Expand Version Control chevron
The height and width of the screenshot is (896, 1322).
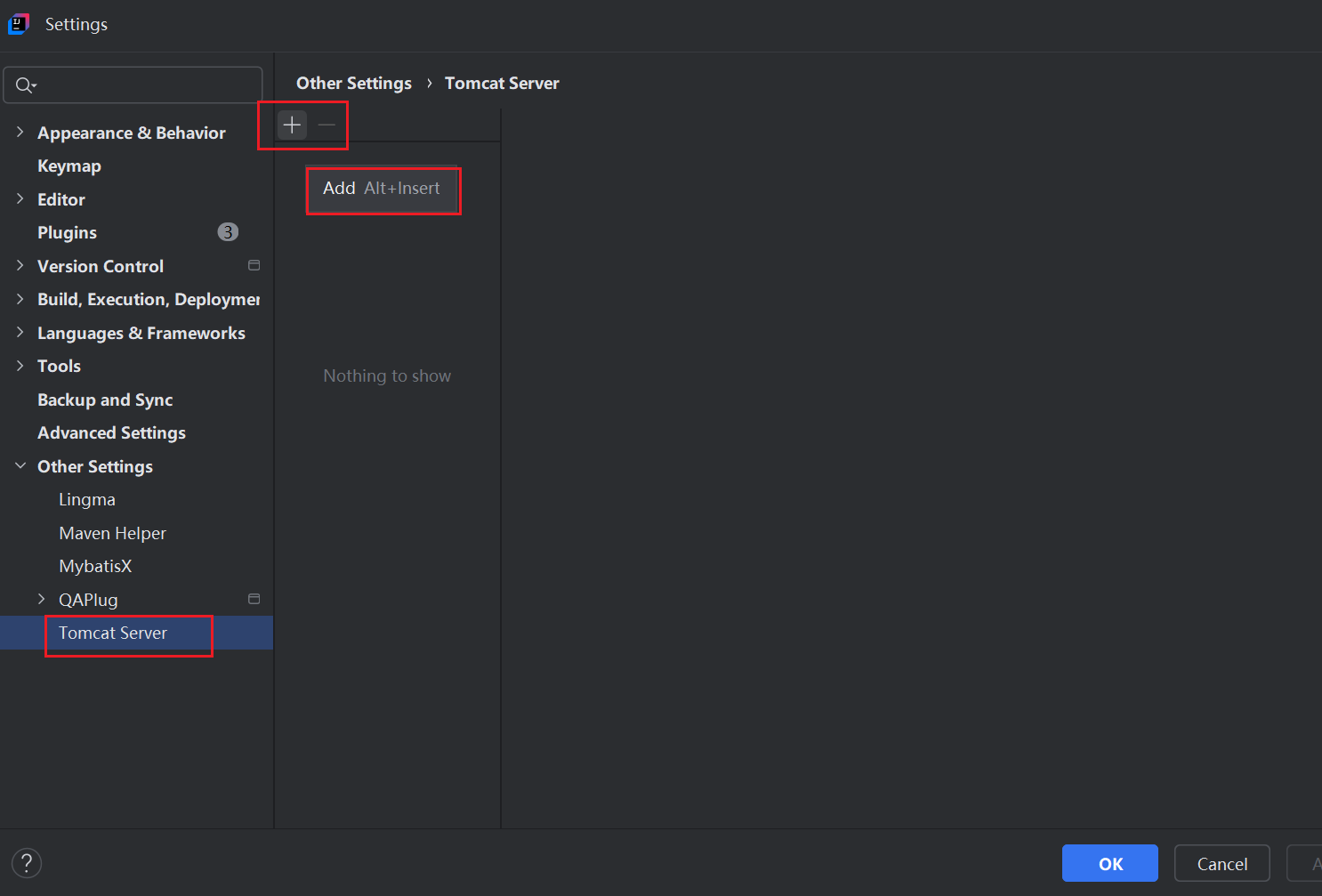click(x=20, y=265)
